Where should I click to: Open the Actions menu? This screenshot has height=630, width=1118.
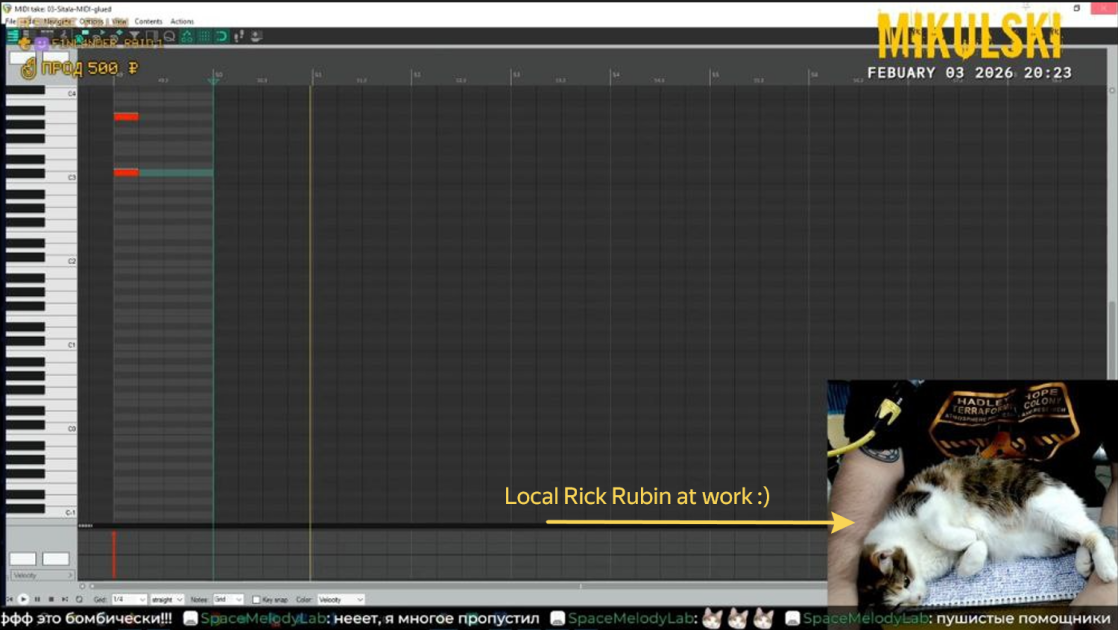[182, 21]
